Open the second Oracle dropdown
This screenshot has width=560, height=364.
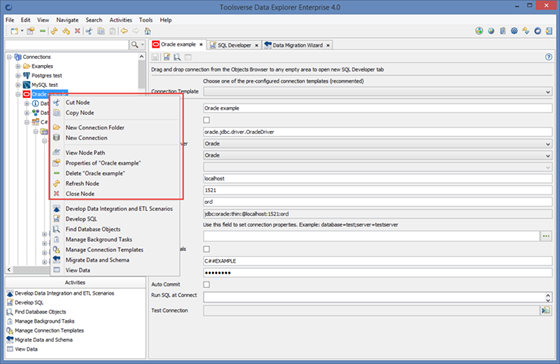[x=378, y=155]
